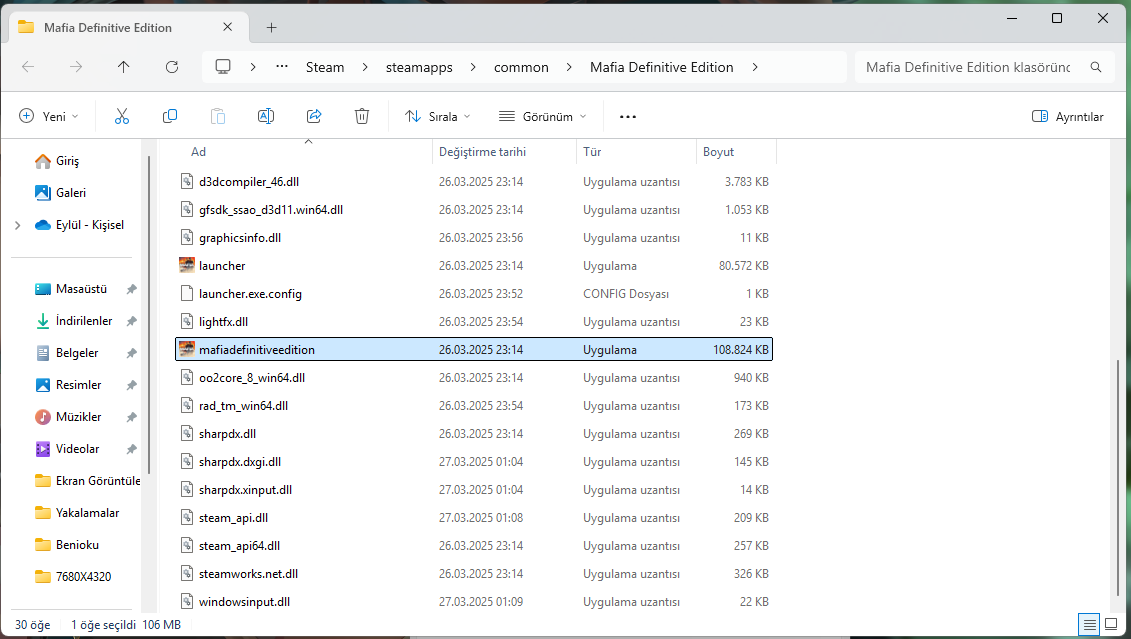Expand the Eylül - Kişisel tree node
Viewport: 1131px width, 639px height.
click(x=17, y=225)
